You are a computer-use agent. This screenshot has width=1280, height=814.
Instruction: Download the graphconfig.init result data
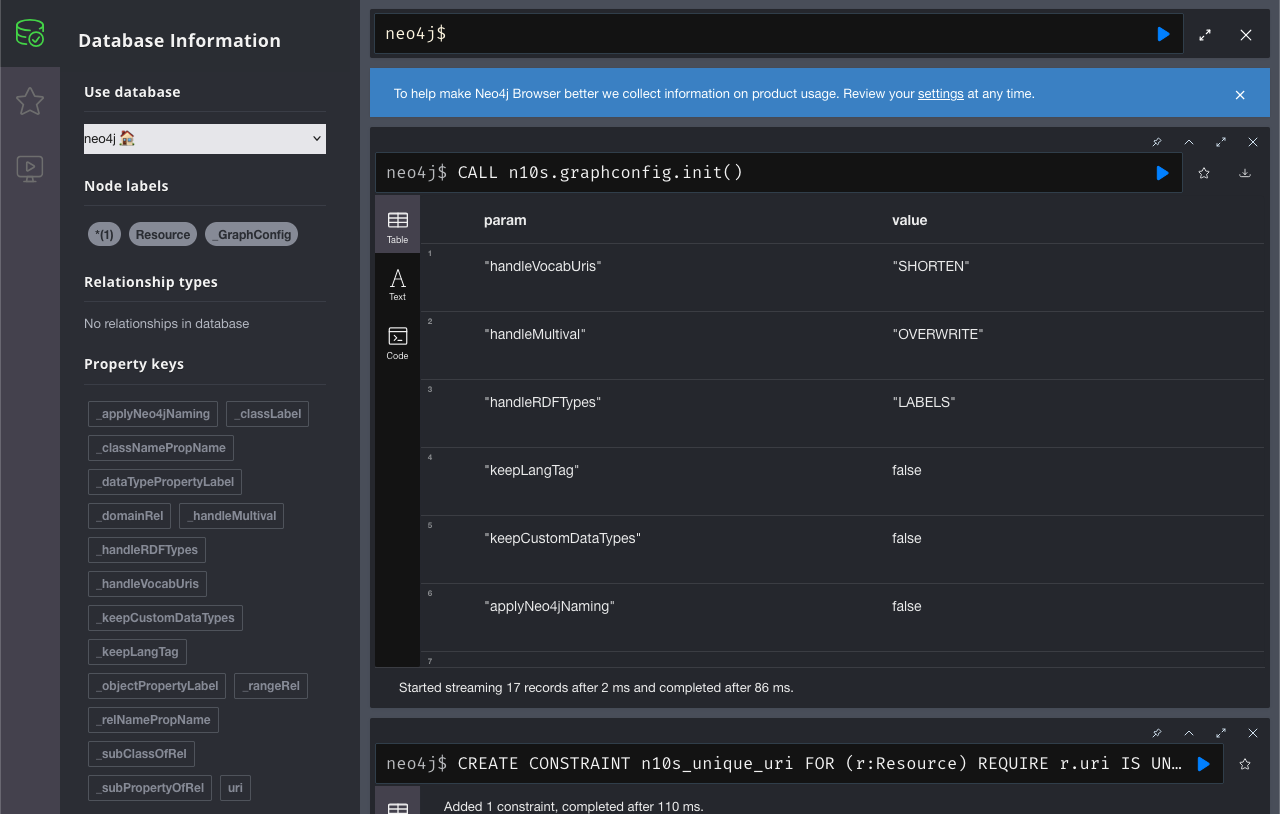pyautogui.click(x=1245, y=173)
